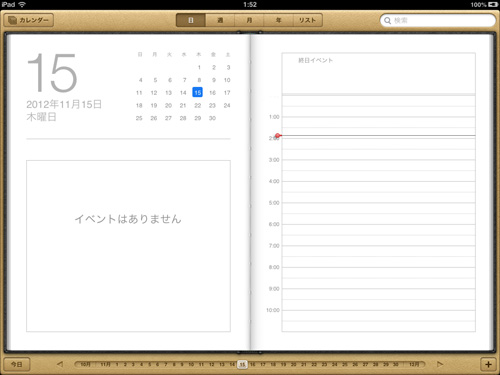
Task: Tap the イベントはありません empty events text
Action: [x=128, y=219]
